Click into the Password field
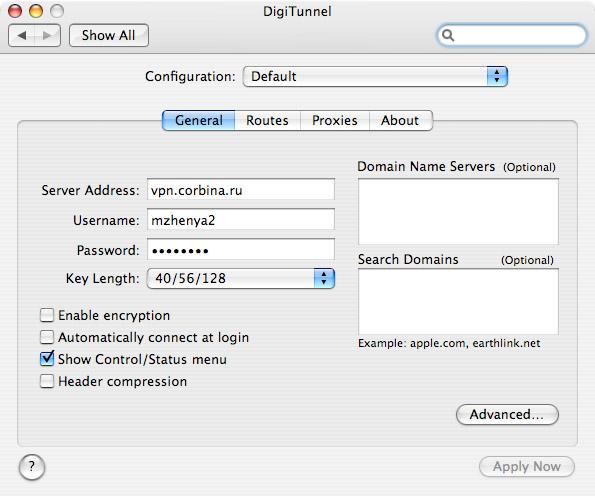595x496 pixels. click(241, 250)
